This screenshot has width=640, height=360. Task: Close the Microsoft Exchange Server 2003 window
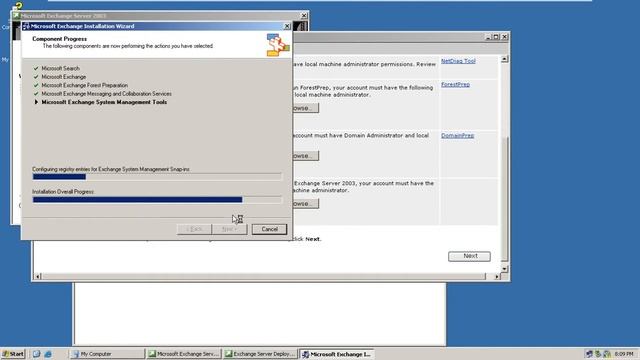304,16
